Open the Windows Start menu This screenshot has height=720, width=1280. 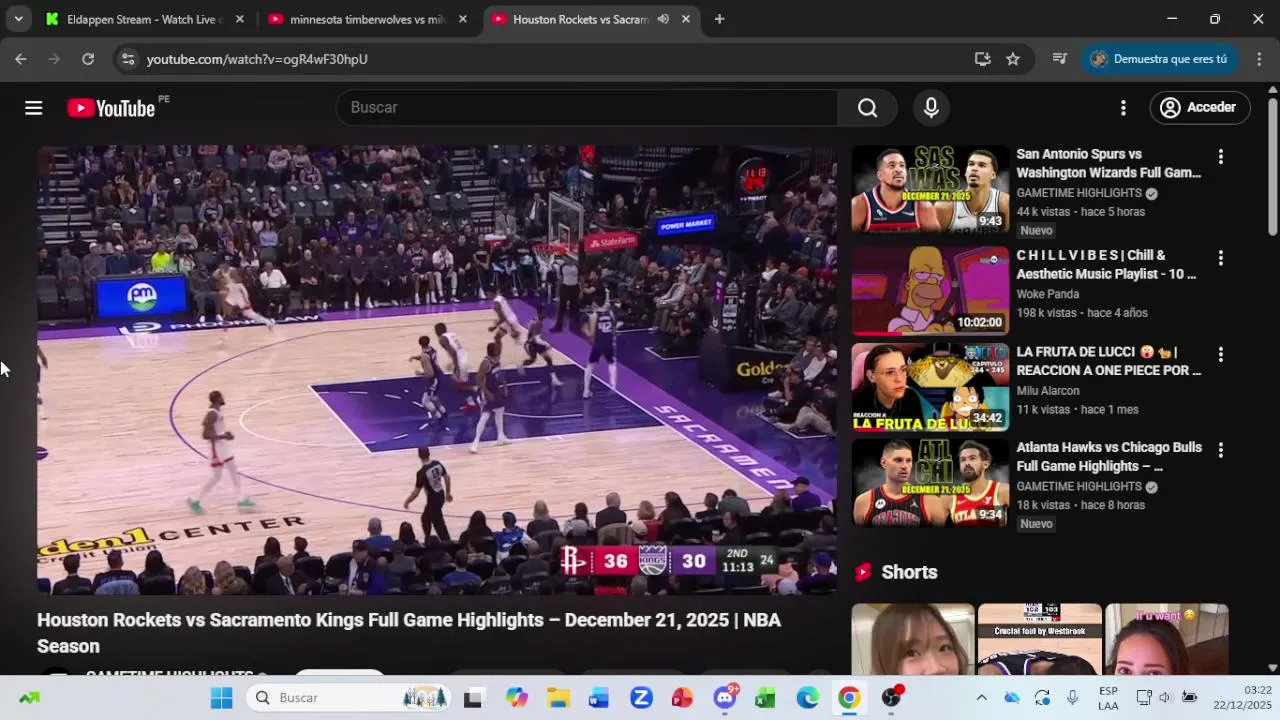coord(221,698)
